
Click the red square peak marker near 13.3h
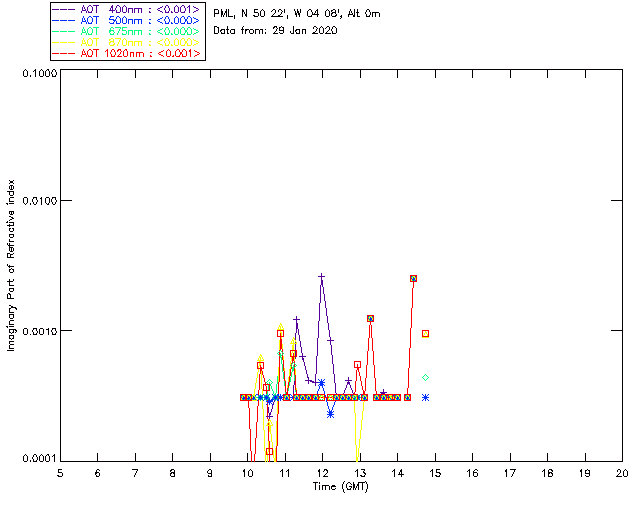[x=370, y=318]
